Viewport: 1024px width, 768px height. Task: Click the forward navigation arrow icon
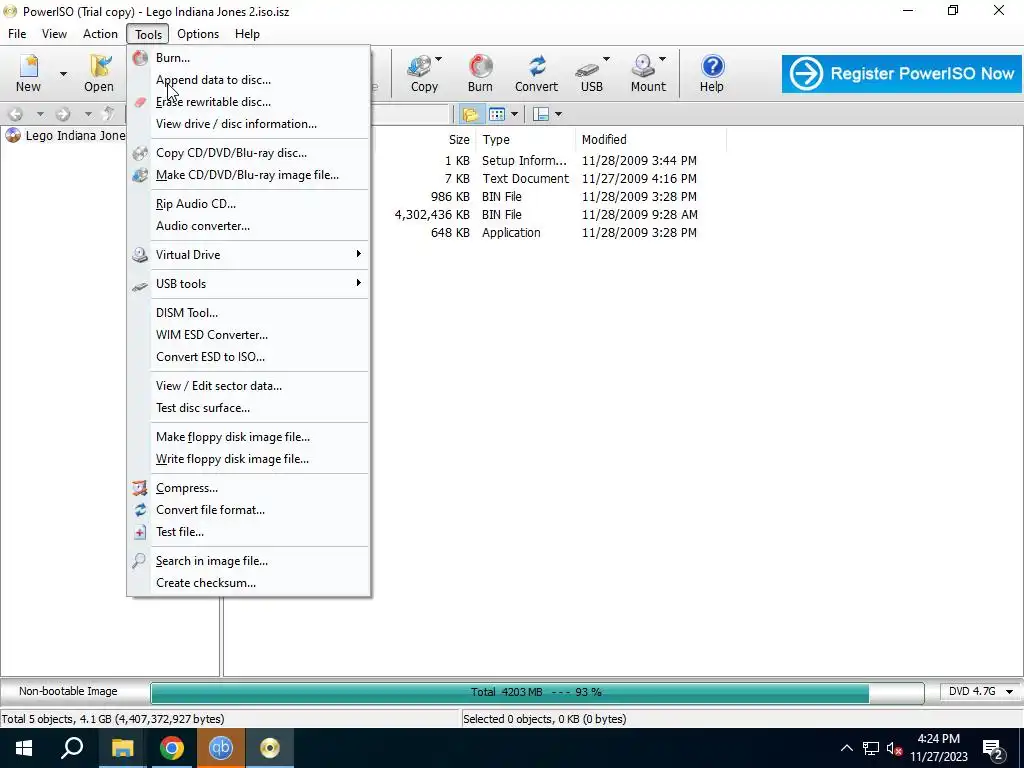(63, 114)
